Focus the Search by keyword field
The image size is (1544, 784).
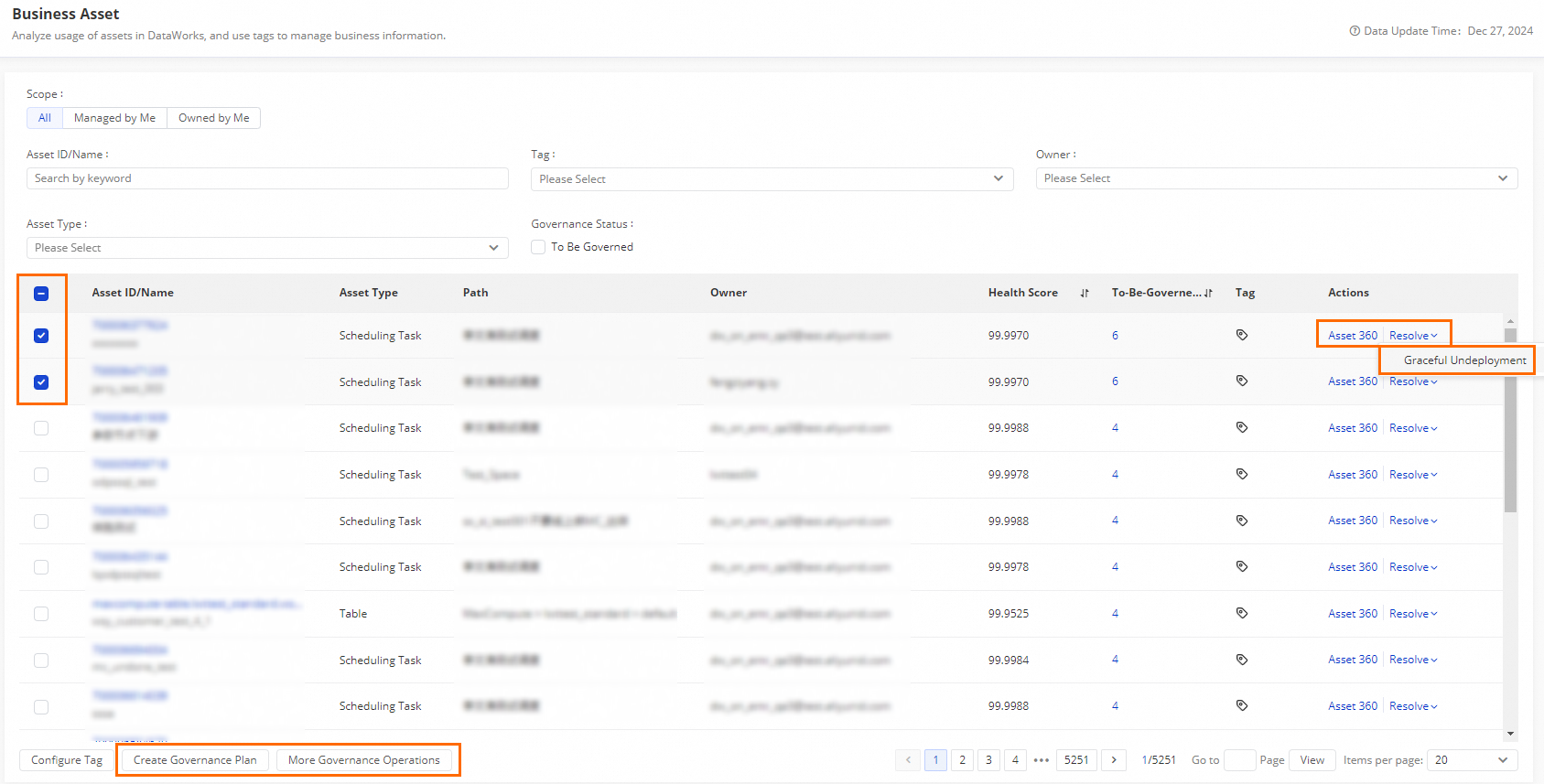coord(267,178)
